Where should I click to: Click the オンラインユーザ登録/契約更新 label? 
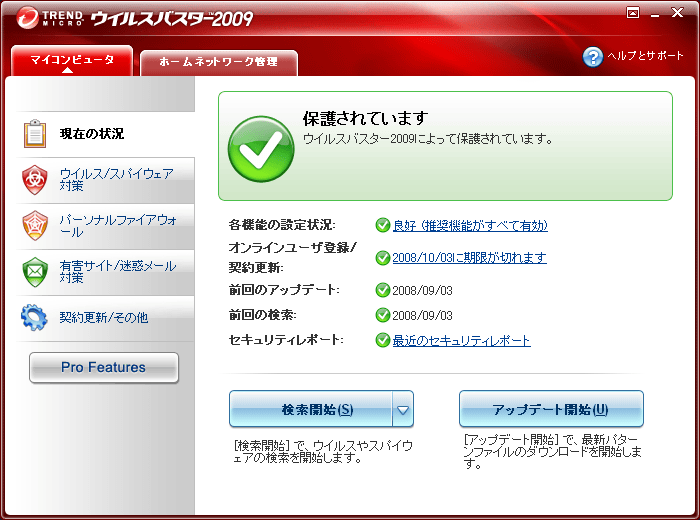293,257
